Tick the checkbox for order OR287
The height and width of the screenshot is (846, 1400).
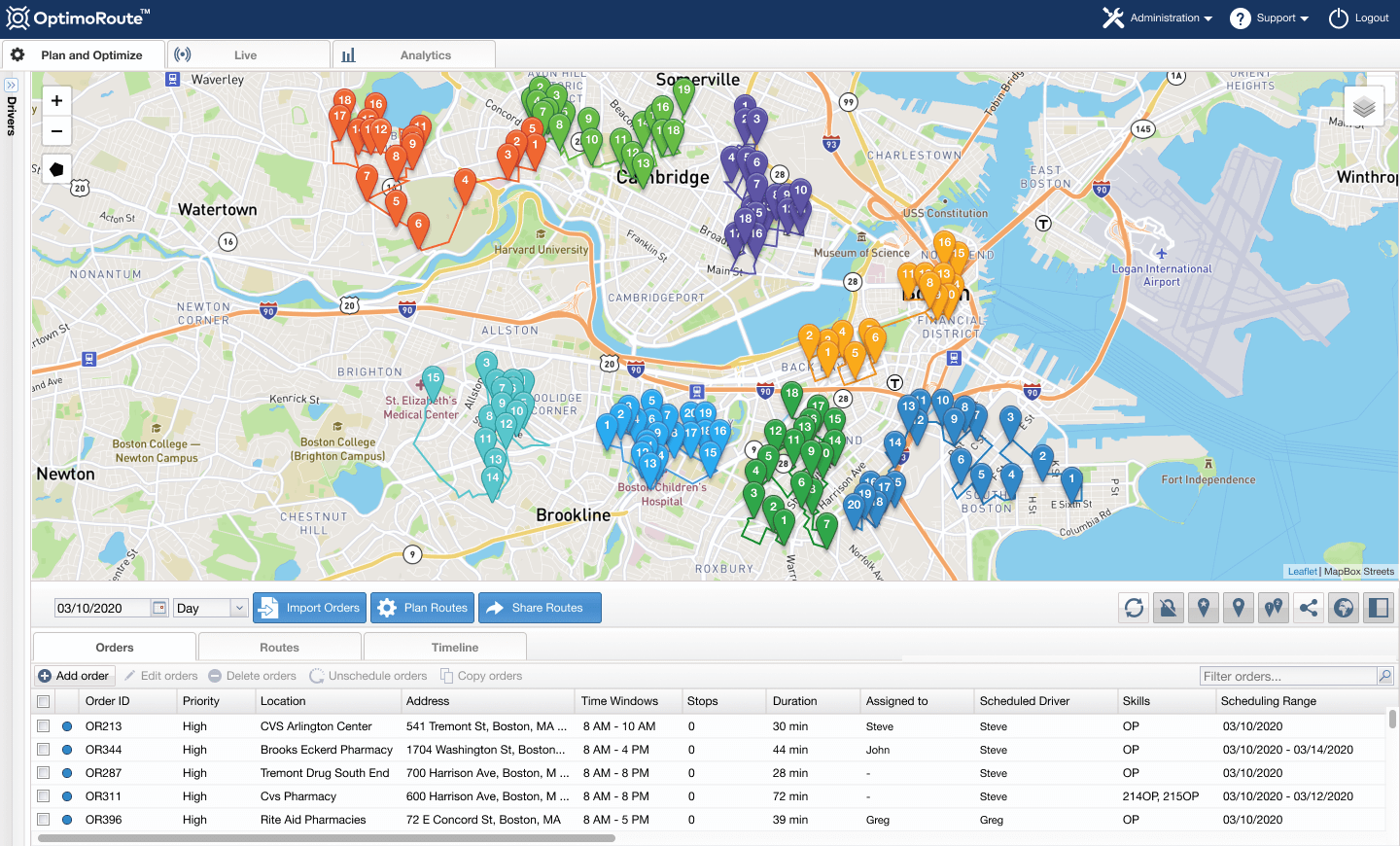(43, 772)
